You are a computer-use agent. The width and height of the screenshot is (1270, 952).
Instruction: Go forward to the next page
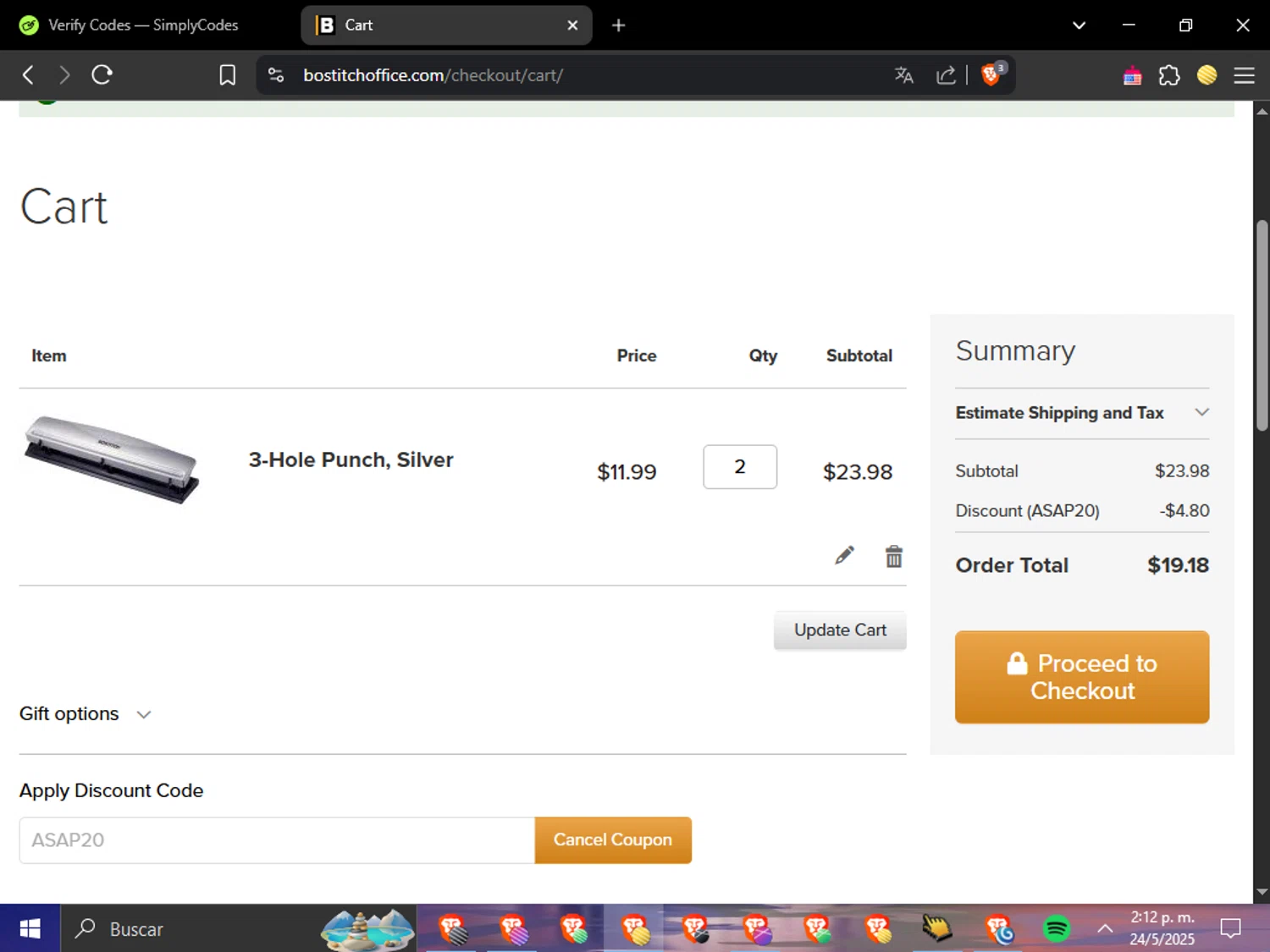click(64, 75)
